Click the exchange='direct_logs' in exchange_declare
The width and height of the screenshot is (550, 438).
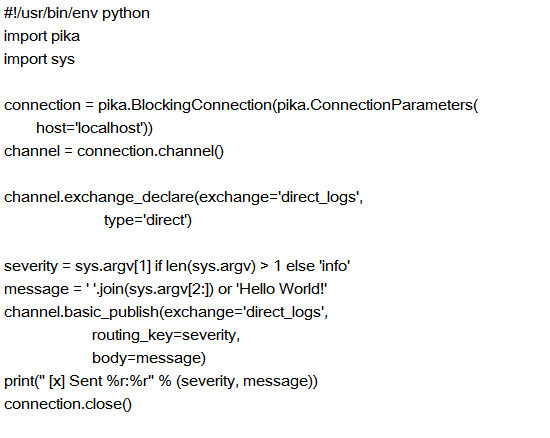279,197
